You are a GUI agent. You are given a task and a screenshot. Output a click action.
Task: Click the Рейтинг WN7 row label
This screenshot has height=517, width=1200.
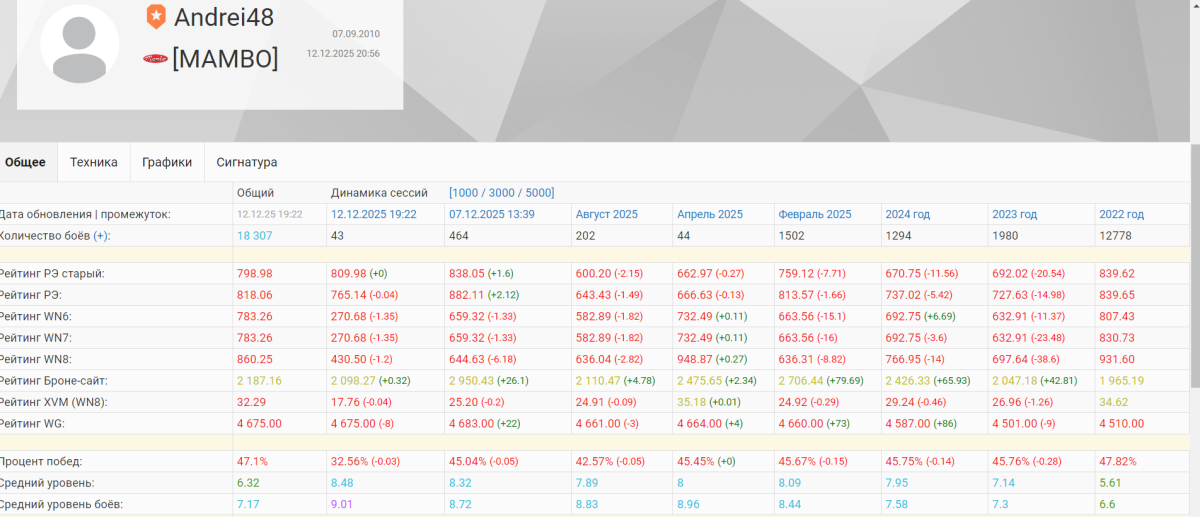point(36,337)
